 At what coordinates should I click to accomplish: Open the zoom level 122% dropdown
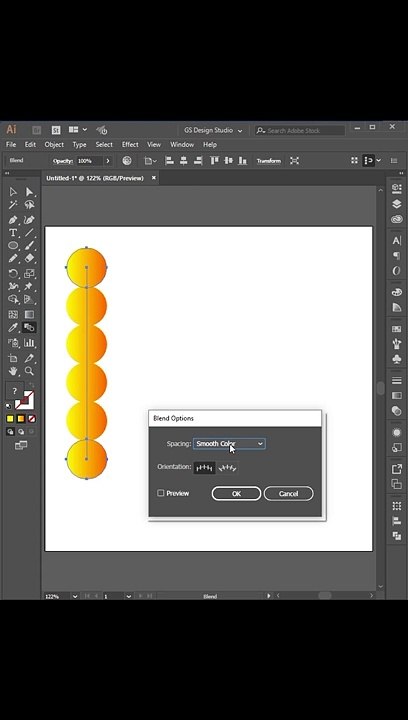coord(75,596)
